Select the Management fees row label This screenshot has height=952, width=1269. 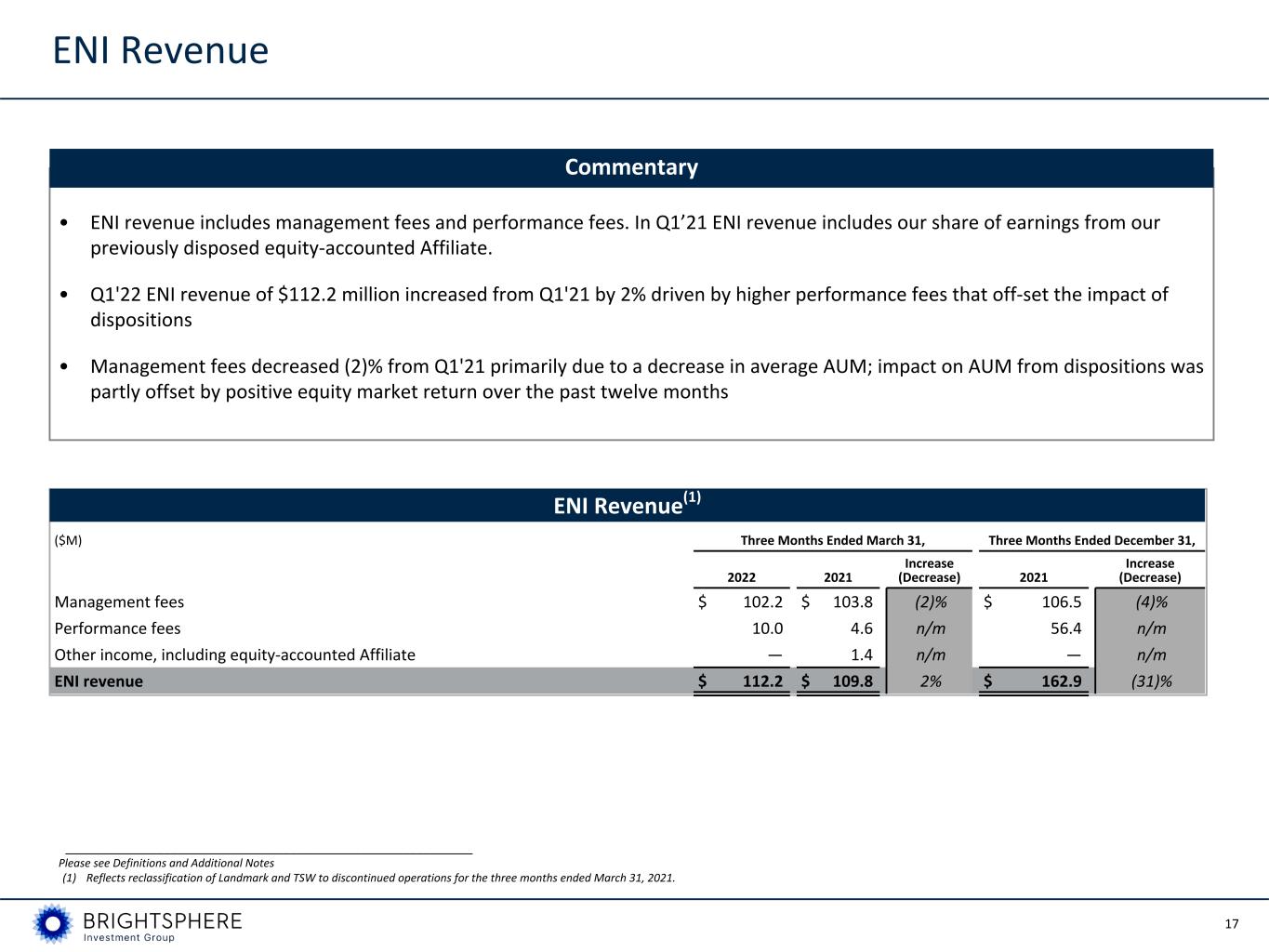coord(120,602)
